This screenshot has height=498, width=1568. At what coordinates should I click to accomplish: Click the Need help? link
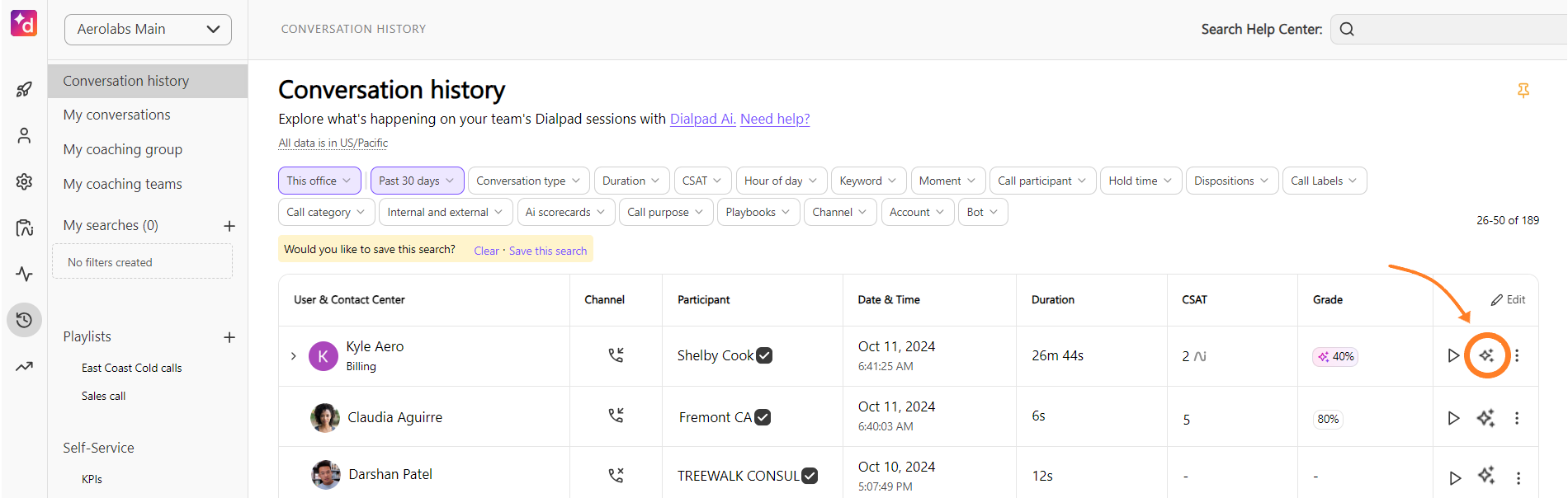(775, 119)
